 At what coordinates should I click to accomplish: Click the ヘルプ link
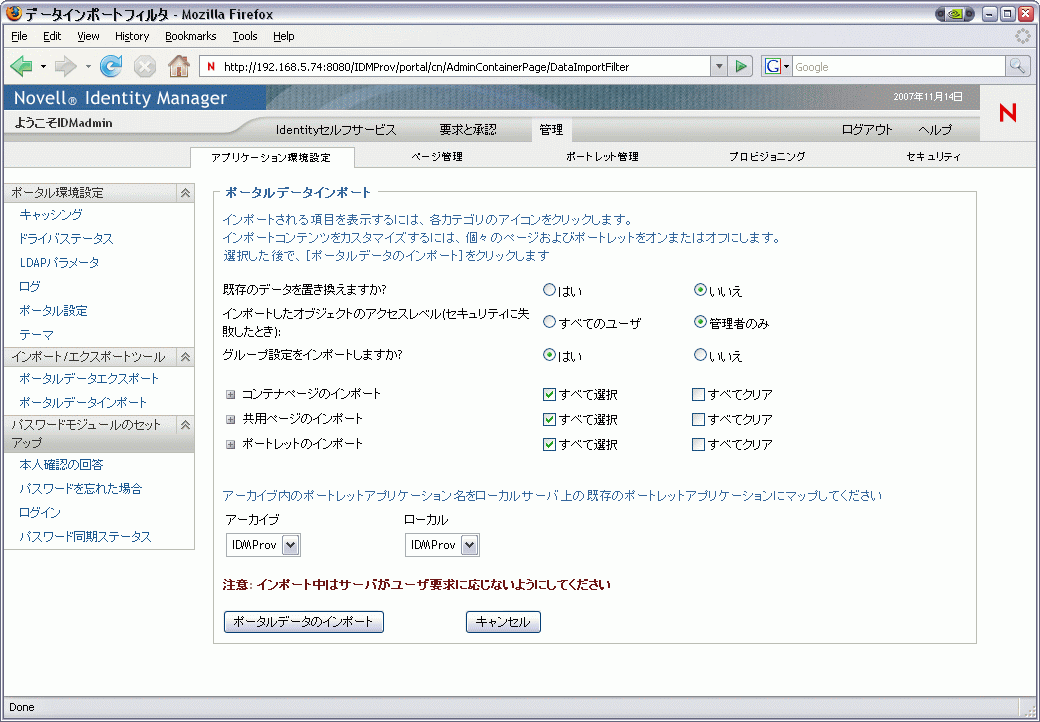pos(935,130)
